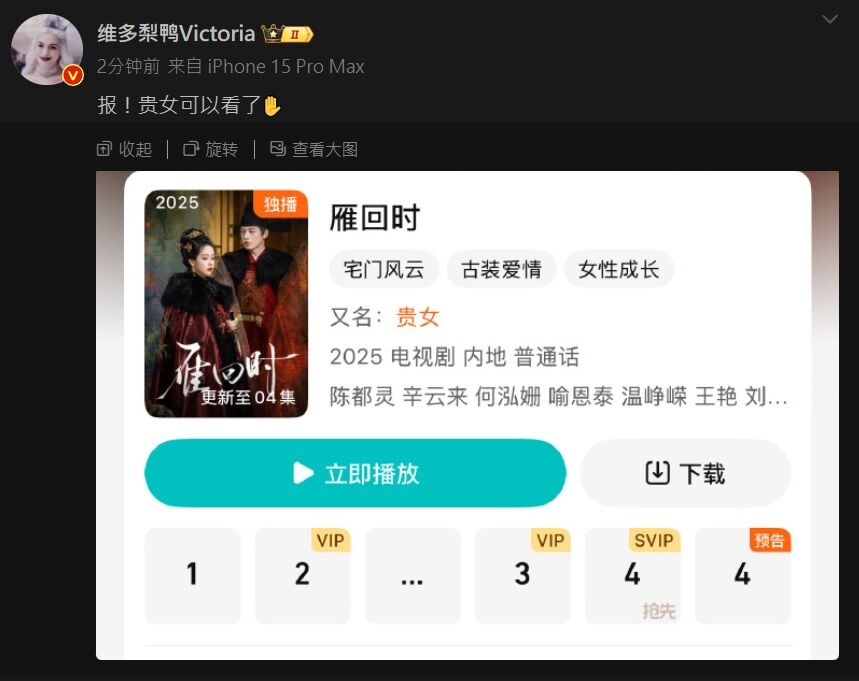
Task: Open 查看大图 to view full image
Action: click(314, 149)
